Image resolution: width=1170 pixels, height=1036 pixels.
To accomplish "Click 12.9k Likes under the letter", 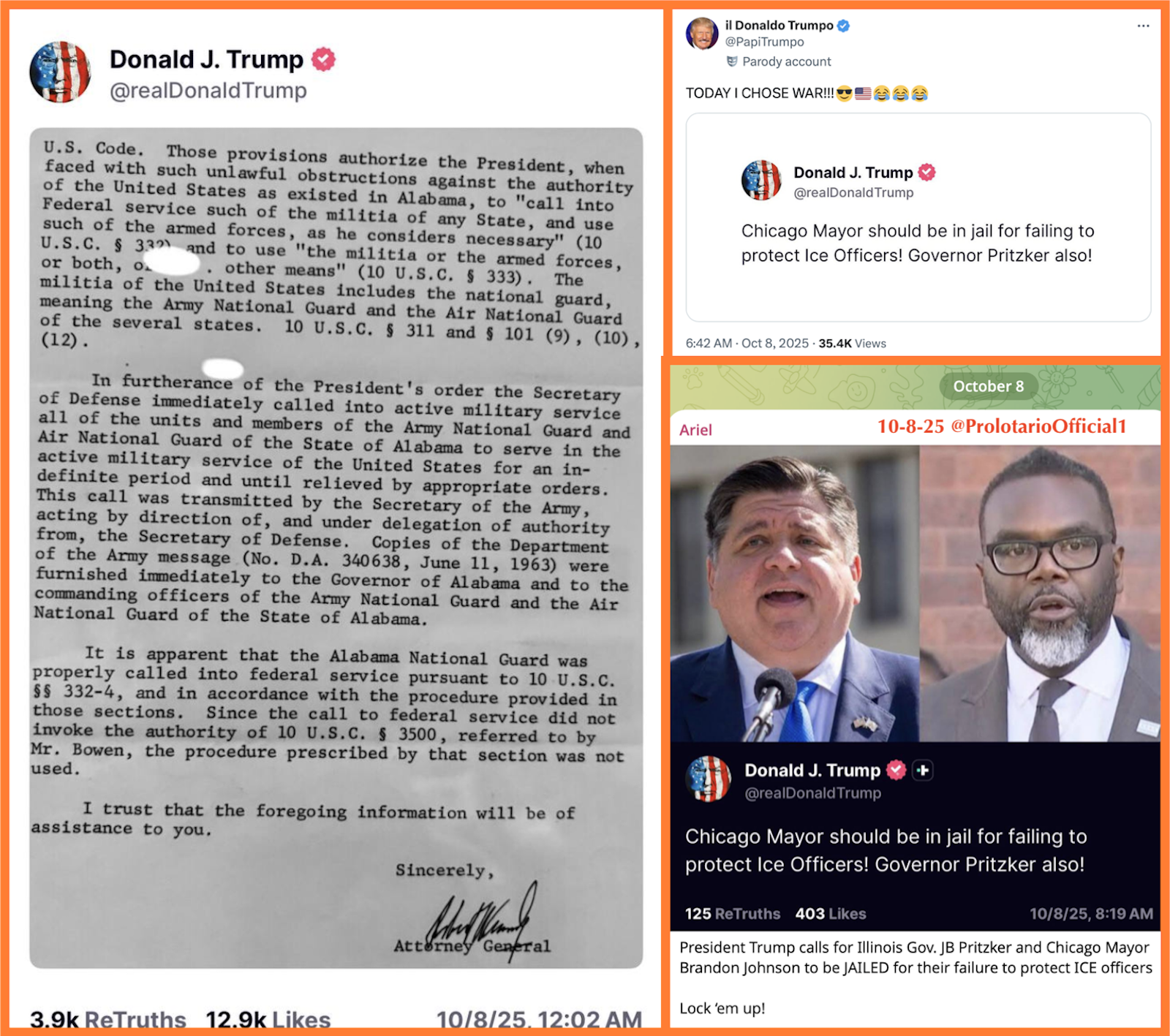I will click(x=268, y=1019).
